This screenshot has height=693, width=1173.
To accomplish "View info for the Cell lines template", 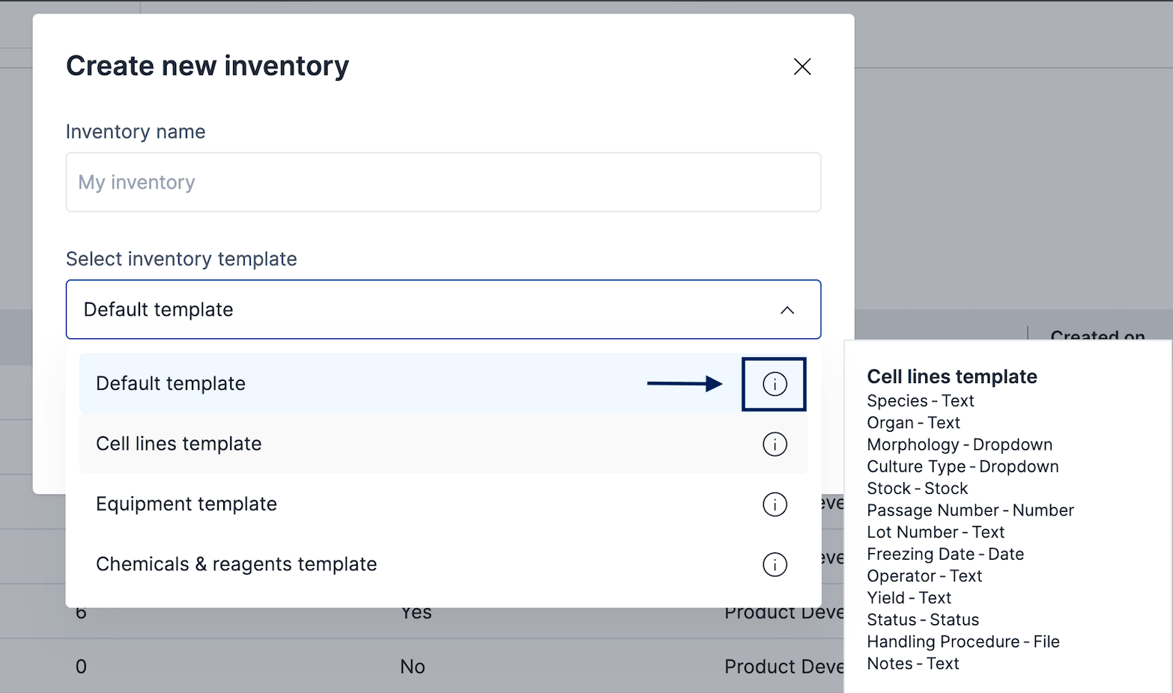I will pos(774,444).
